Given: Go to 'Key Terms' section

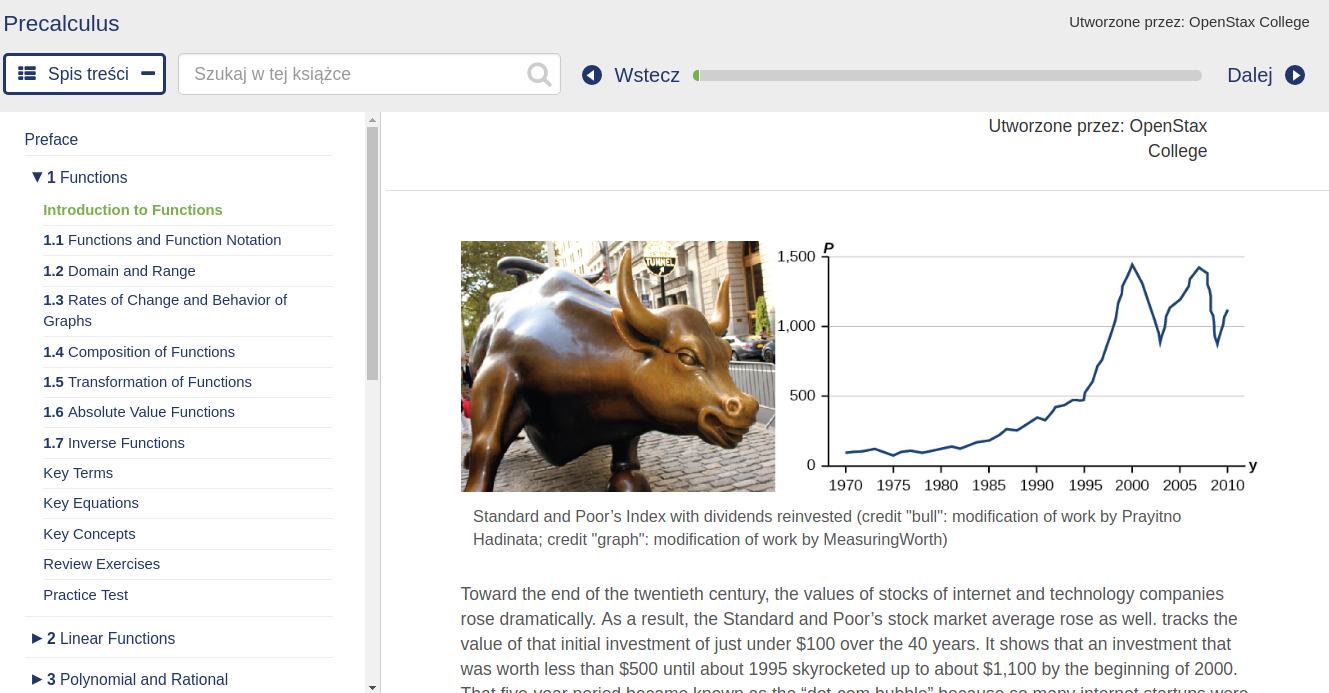Looking at the screenshot, I should click(x=78, y=472).
